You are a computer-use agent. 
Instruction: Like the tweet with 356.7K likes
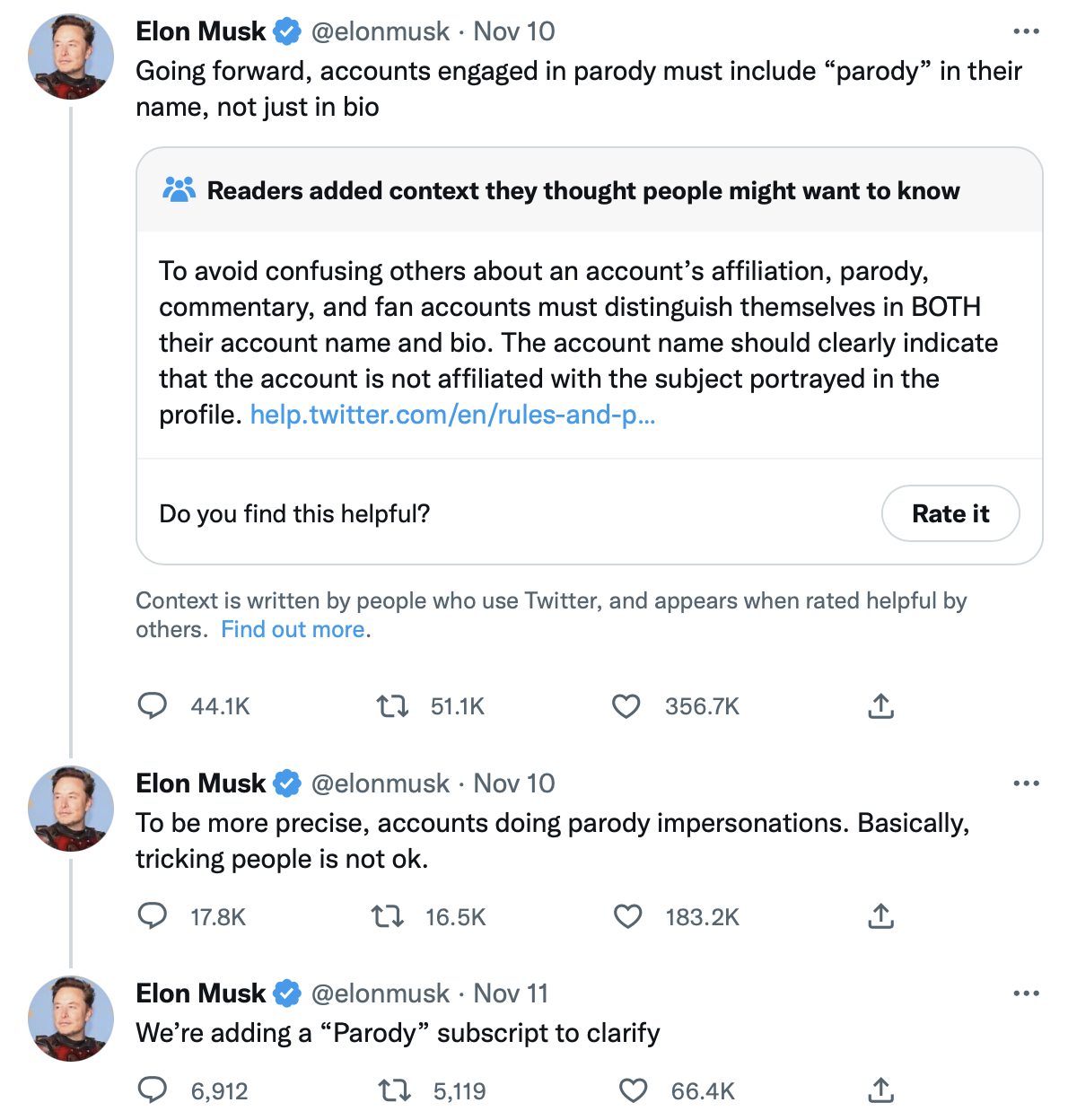626,706
